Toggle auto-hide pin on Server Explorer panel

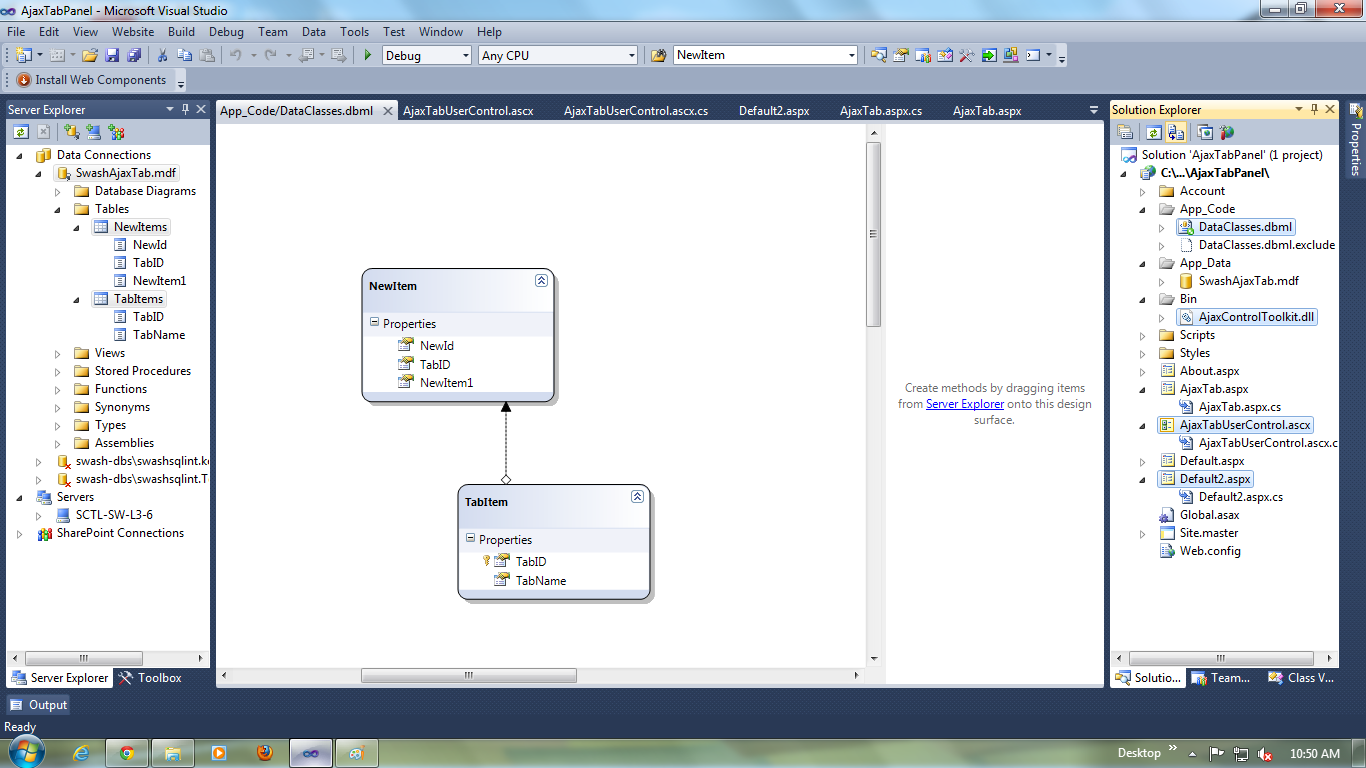185,109
